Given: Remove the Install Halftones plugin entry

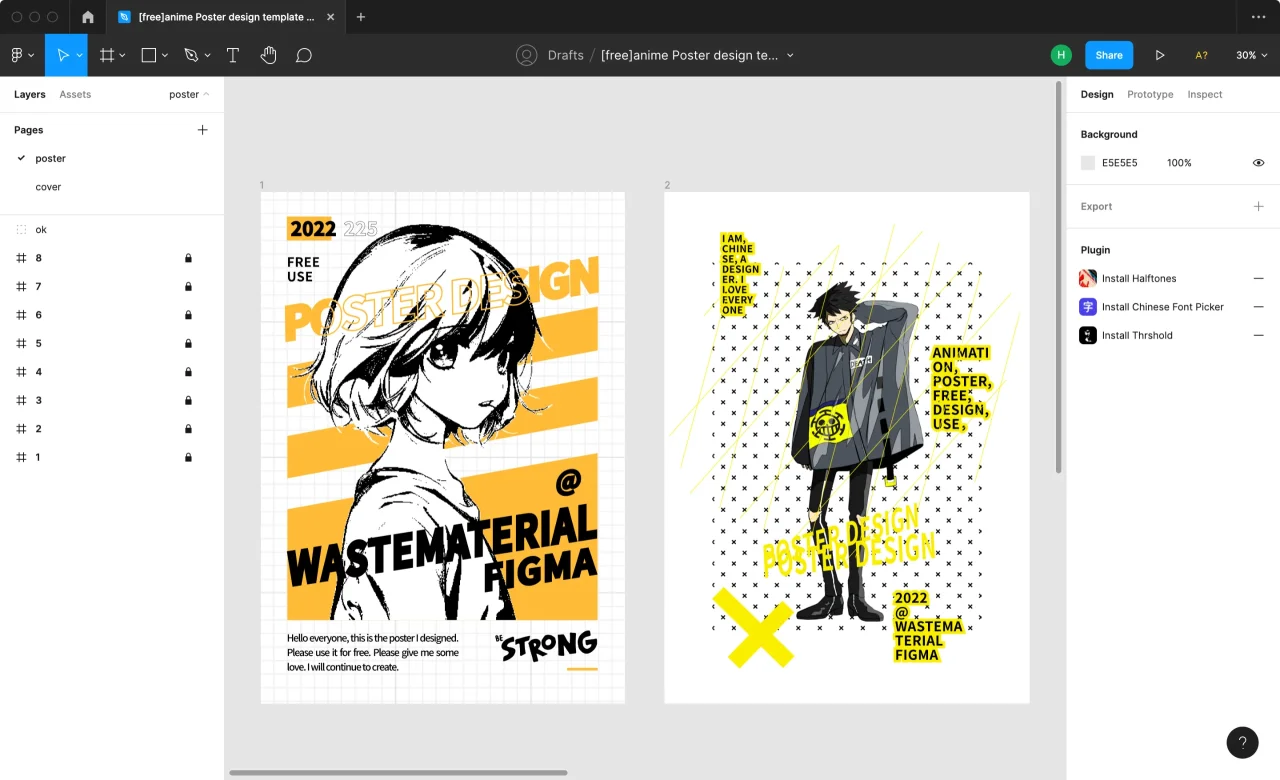Looking at the screenshot, I should coord(1258,278).
